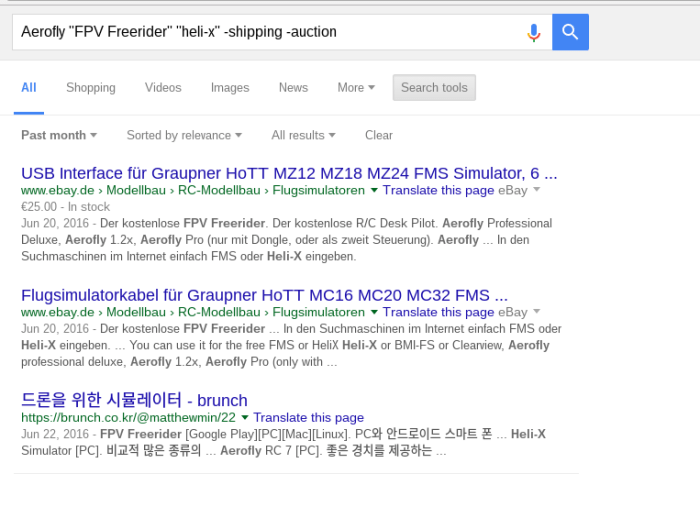Open the Images tab
Image resolution: width=700 pixels, height=507 pixels.
(x=230, y=87)
